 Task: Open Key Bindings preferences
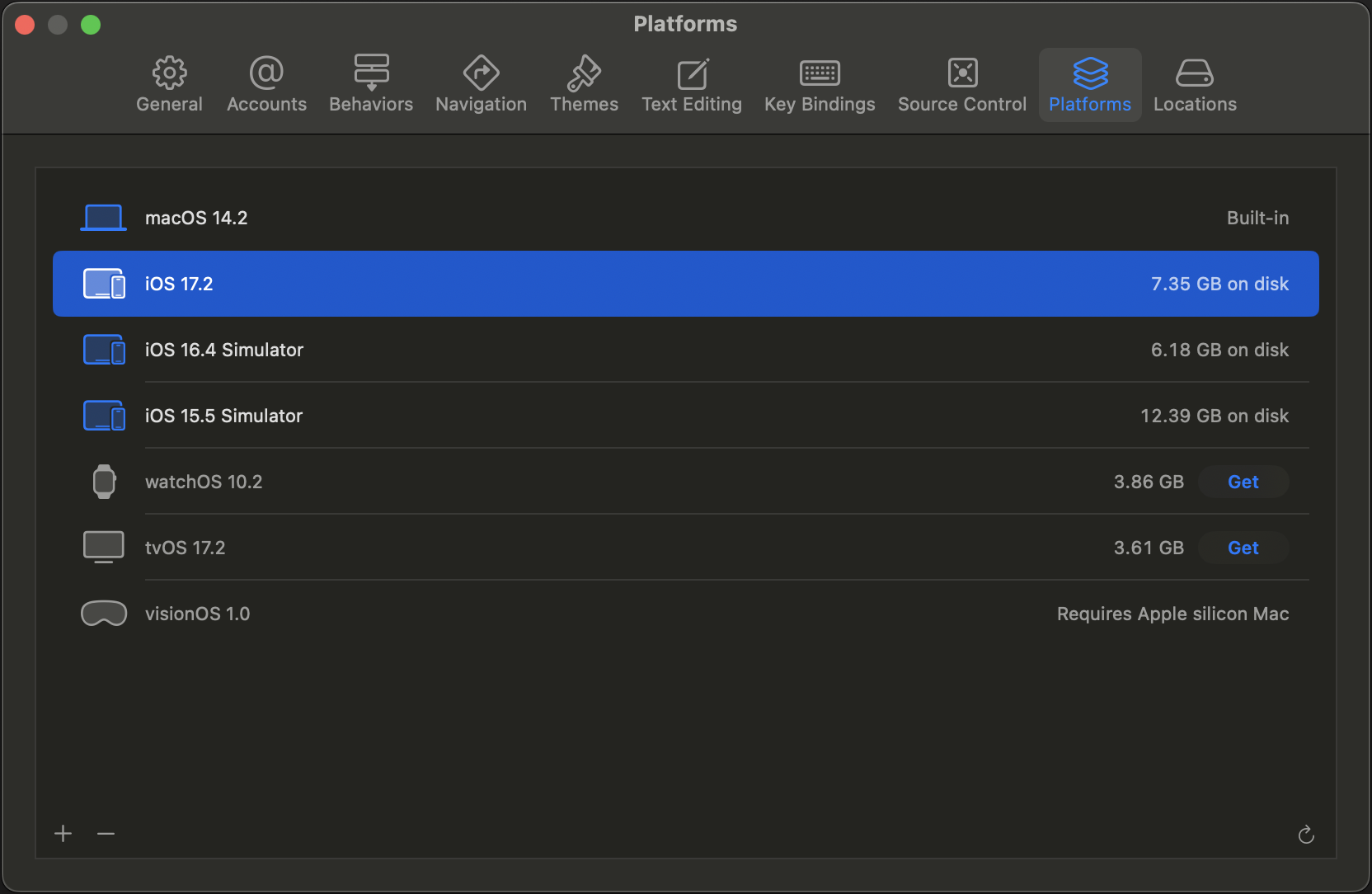tap(820, 85)
